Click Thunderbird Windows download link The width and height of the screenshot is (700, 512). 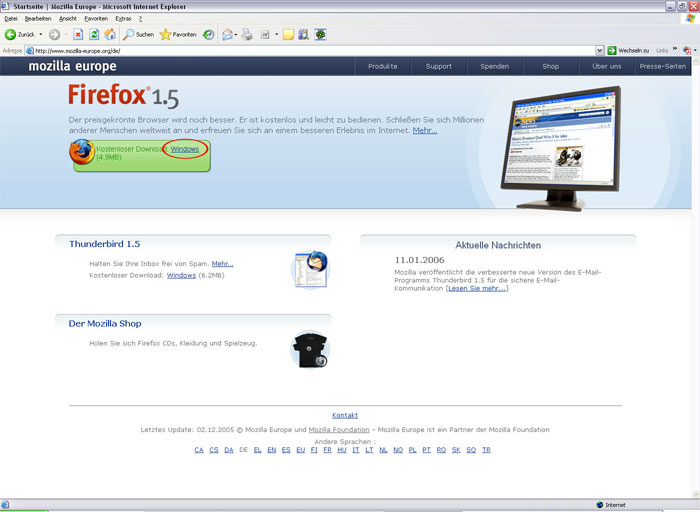181,275
